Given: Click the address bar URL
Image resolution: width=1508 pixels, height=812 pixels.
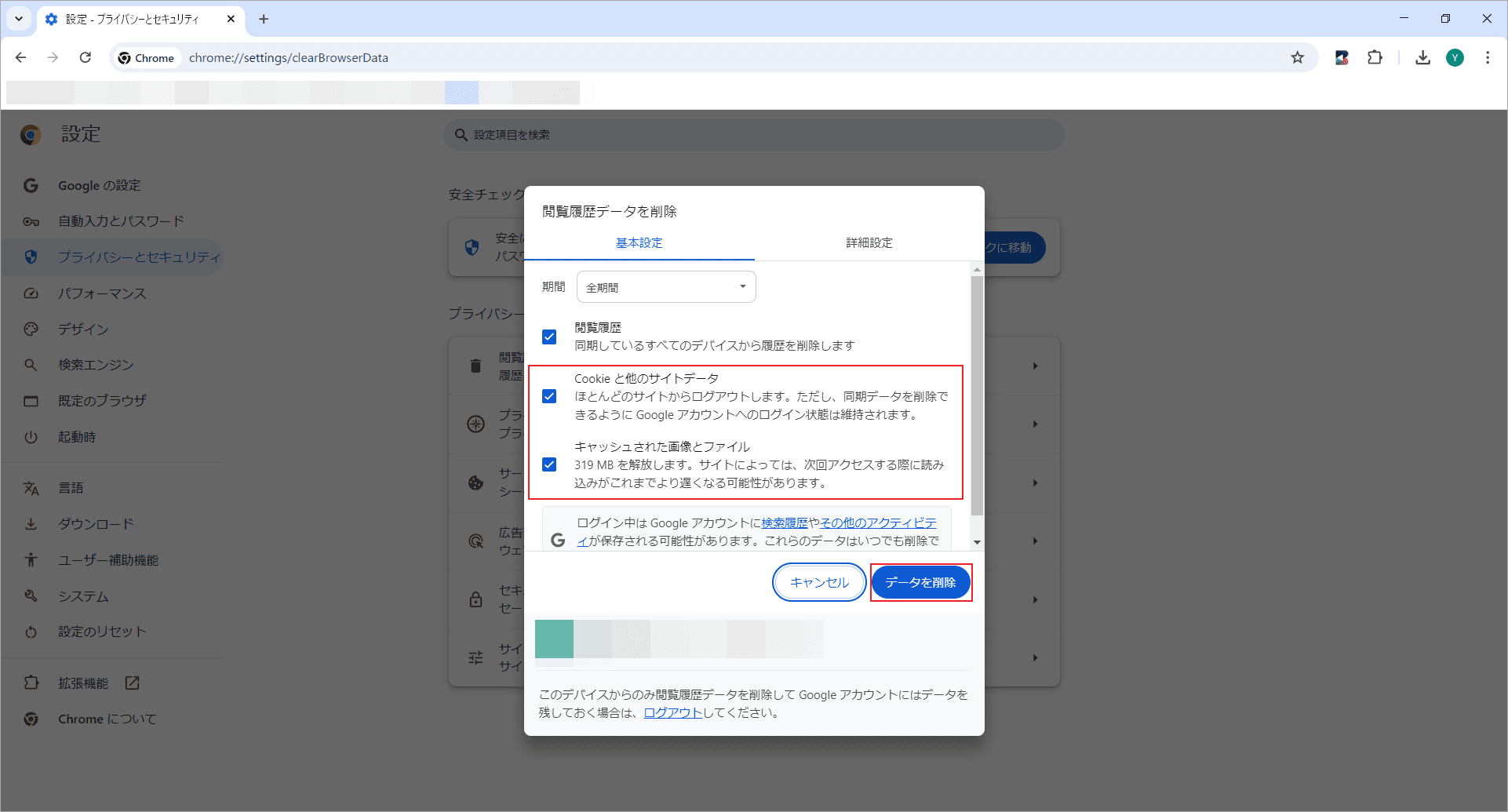Looking at the screenshot, I should [289, 57].
